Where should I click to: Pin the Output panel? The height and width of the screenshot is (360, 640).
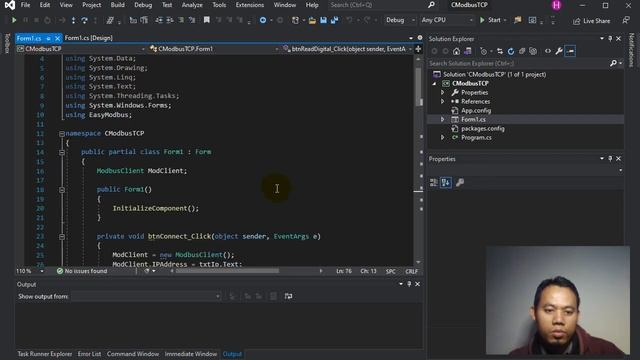(x=409, y=284)
